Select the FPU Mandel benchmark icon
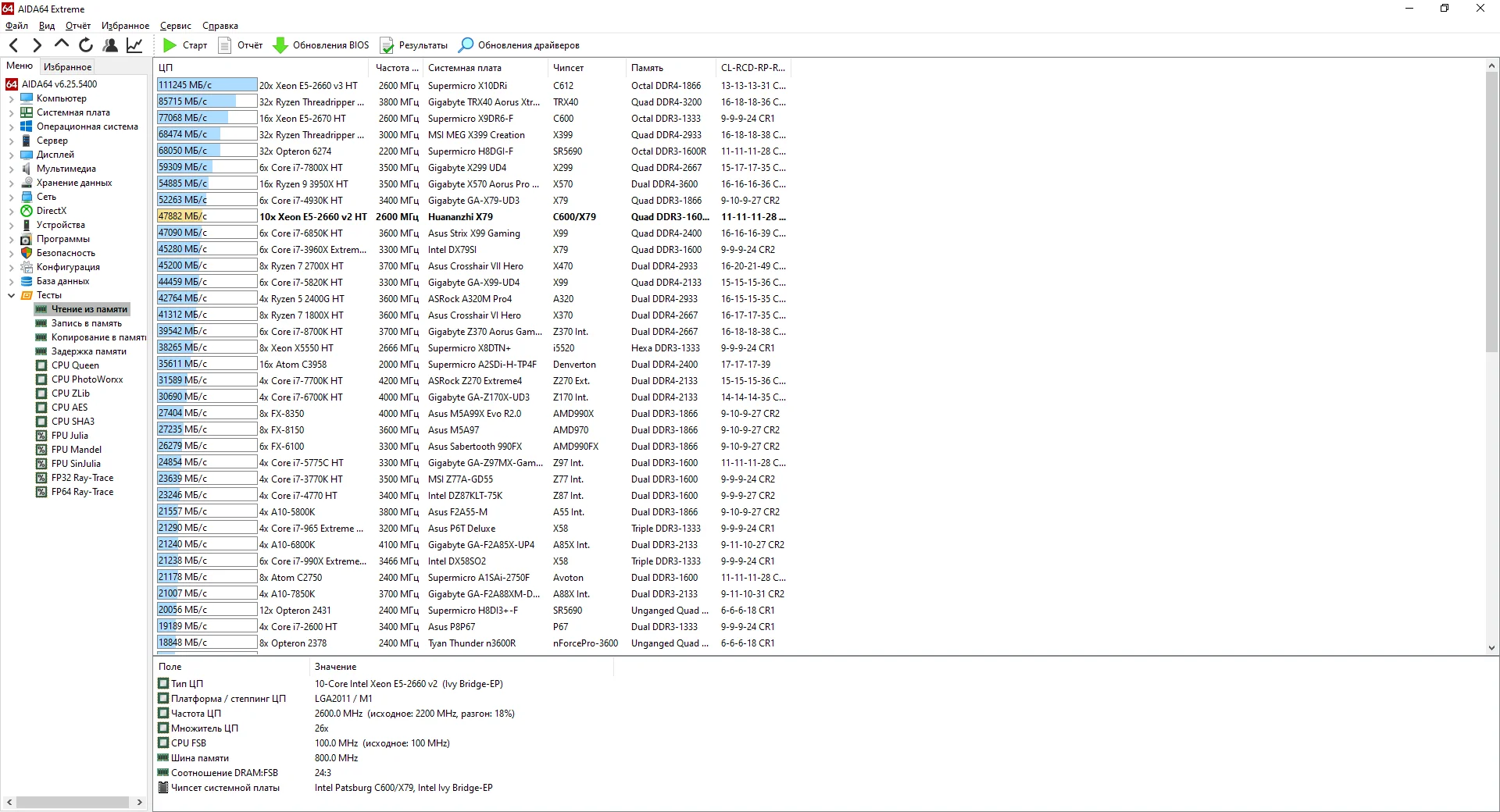 [x=41, y=450]
